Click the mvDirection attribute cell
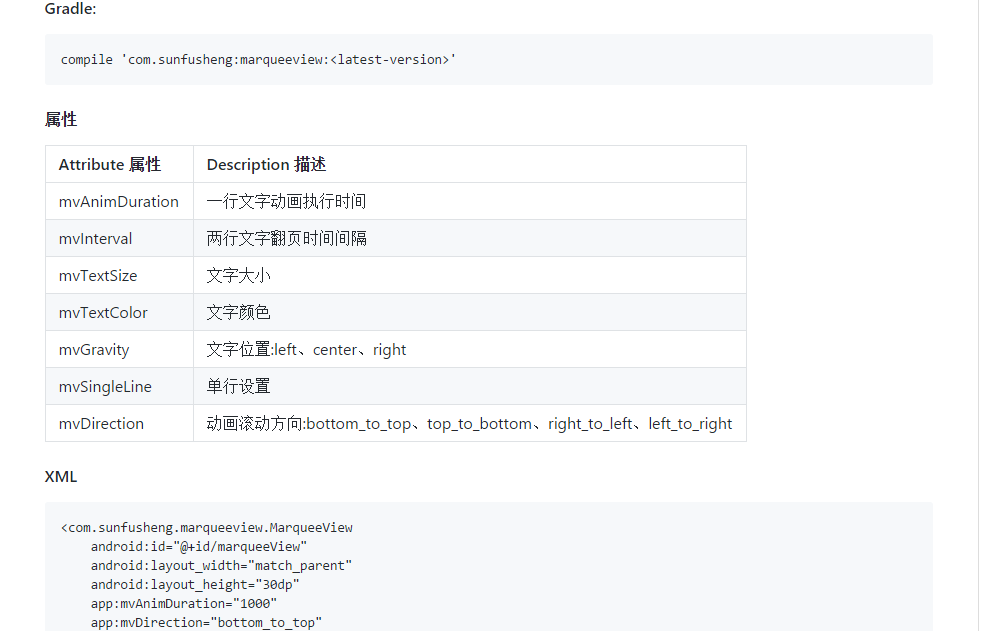This screenshot has width=981, height=631. click(119, 423)
